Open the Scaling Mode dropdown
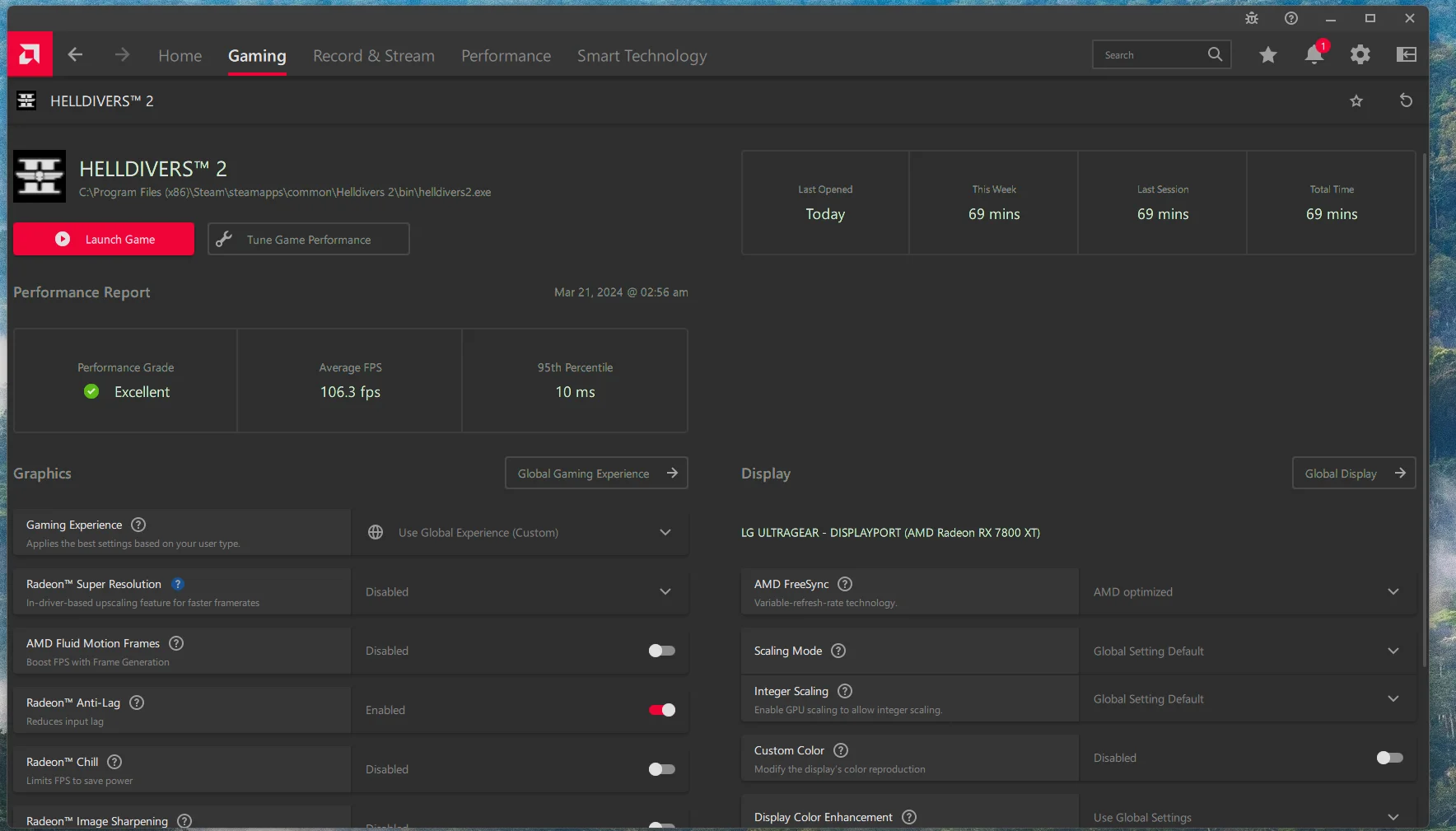Screen dimensions: 1456x831 (1248, 651)
